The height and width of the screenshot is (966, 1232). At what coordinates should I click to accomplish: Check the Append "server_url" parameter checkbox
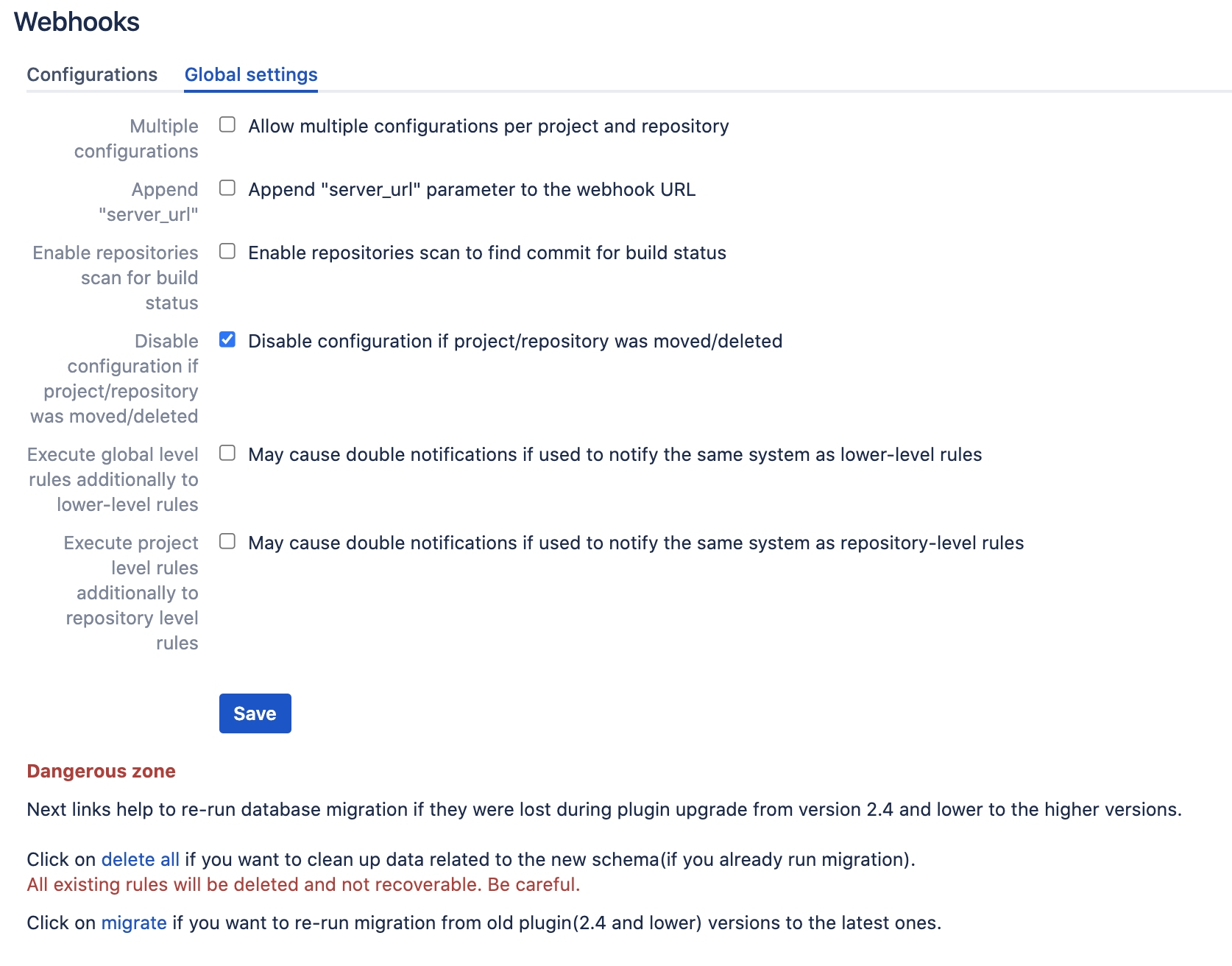[227, 188]
